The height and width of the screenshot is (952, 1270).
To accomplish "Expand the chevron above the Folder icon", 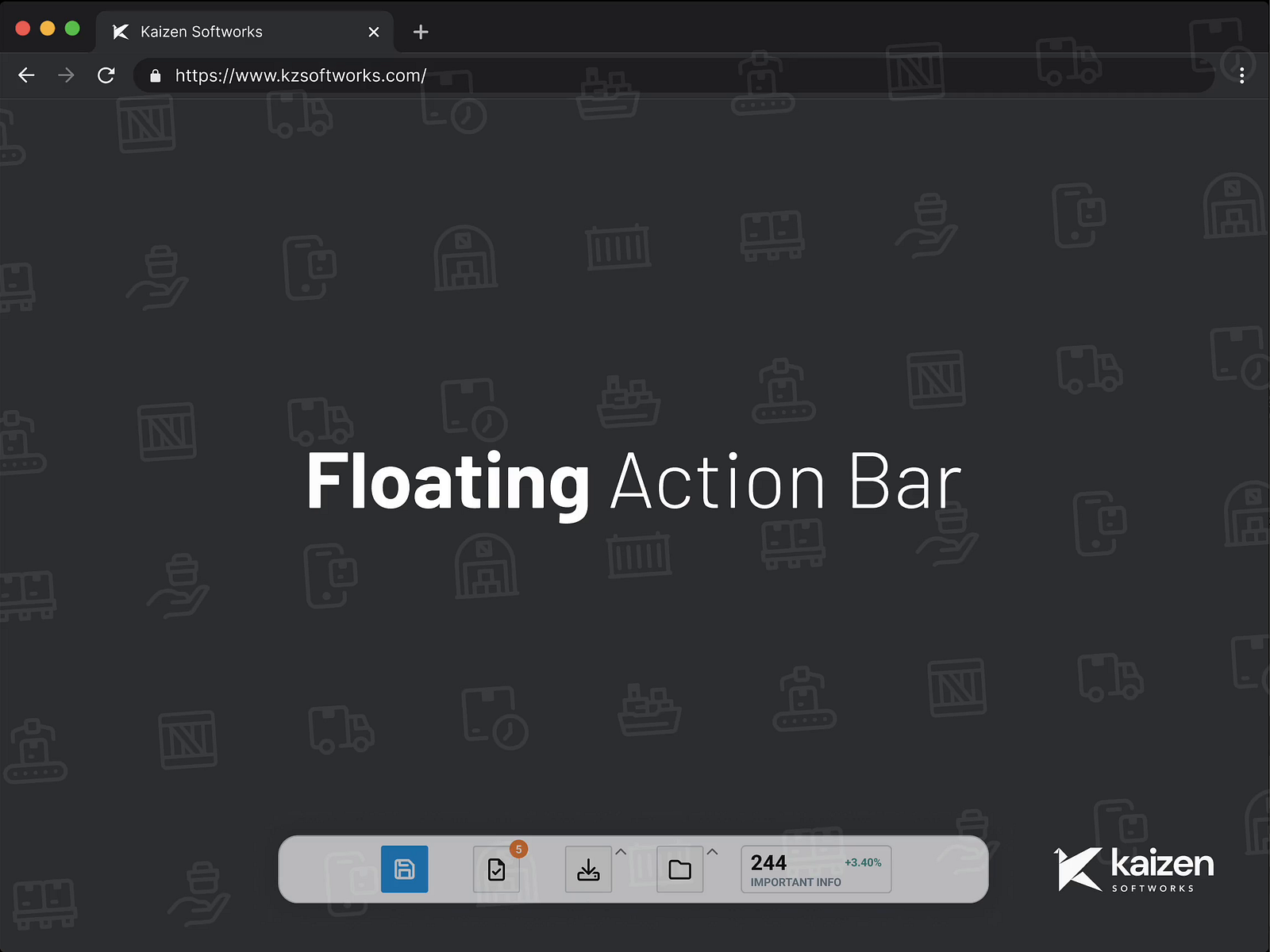I will click(712, 851).
